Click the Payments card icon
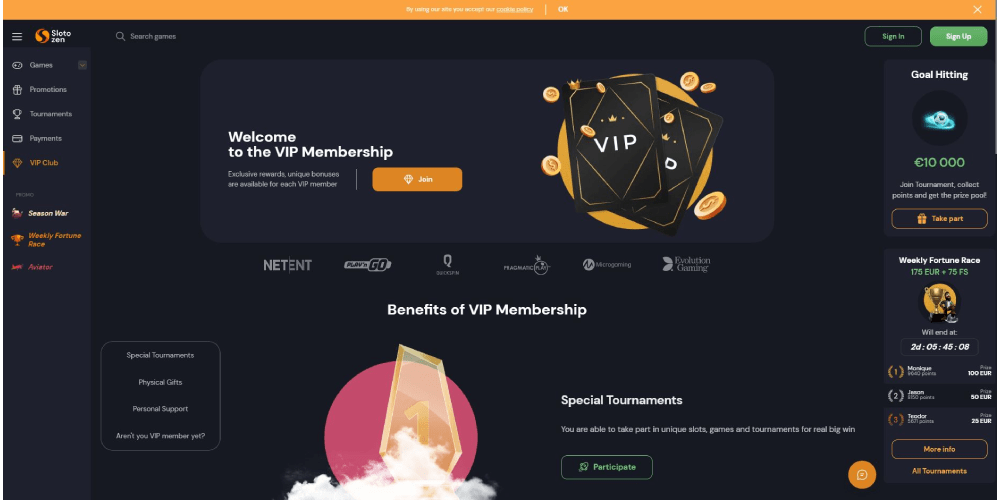The image size is (1000, 500). click(x=17, y=138)
